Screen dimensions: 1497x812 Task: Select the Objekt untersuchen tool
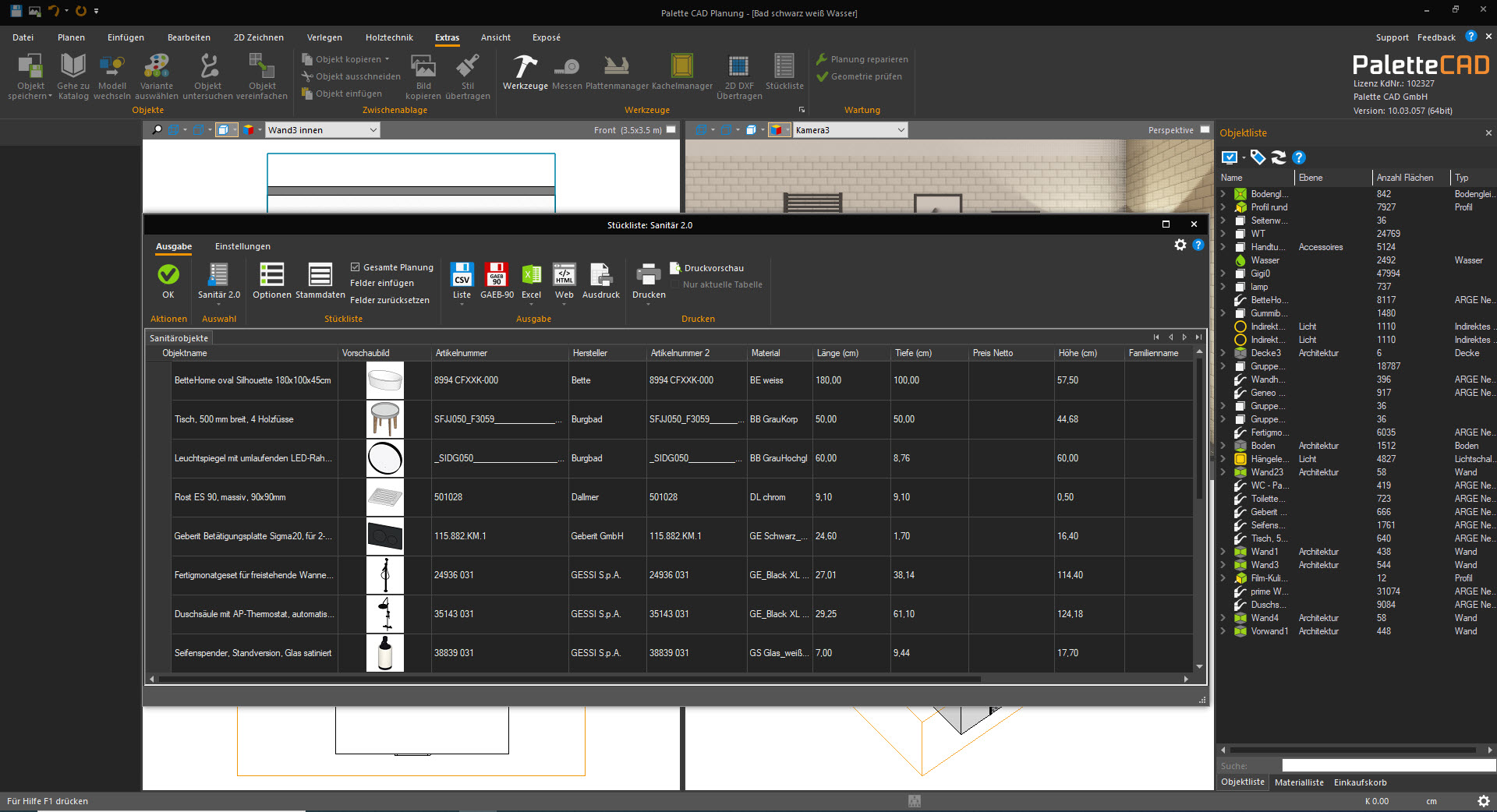[x=207, y=74]
